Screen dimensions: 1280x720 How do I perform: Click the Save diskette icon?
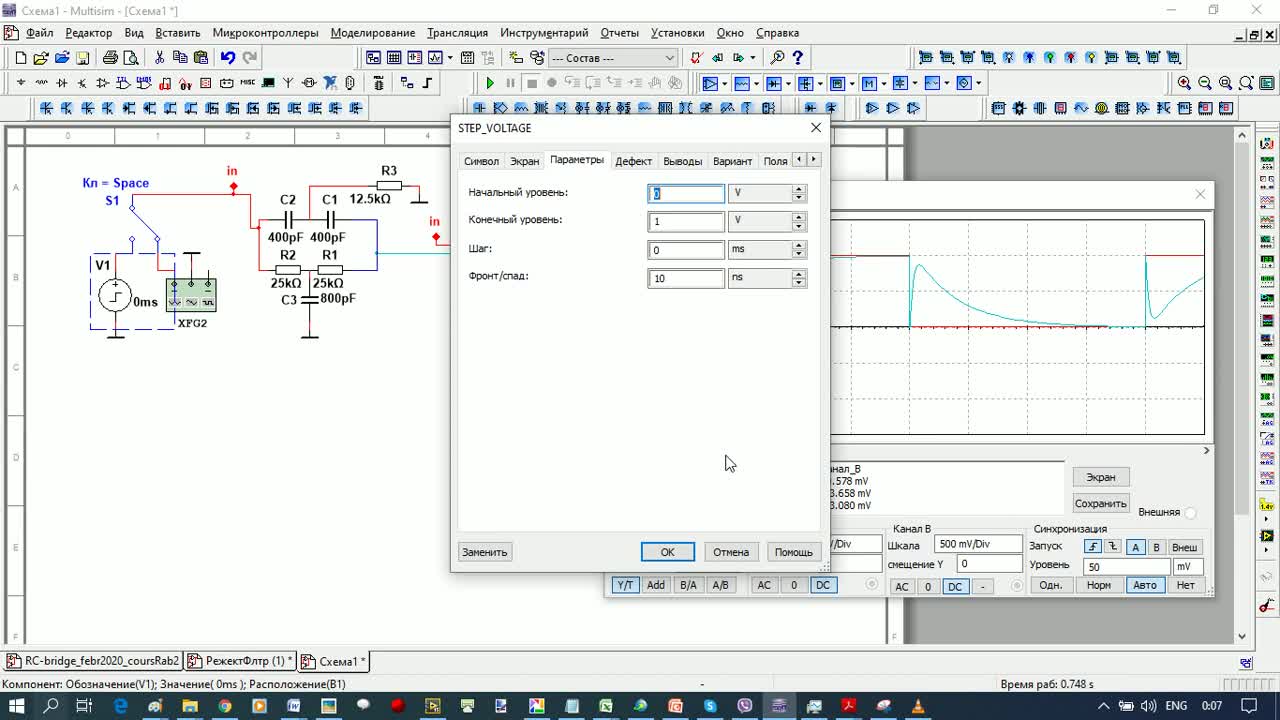[x=82, y=58]
